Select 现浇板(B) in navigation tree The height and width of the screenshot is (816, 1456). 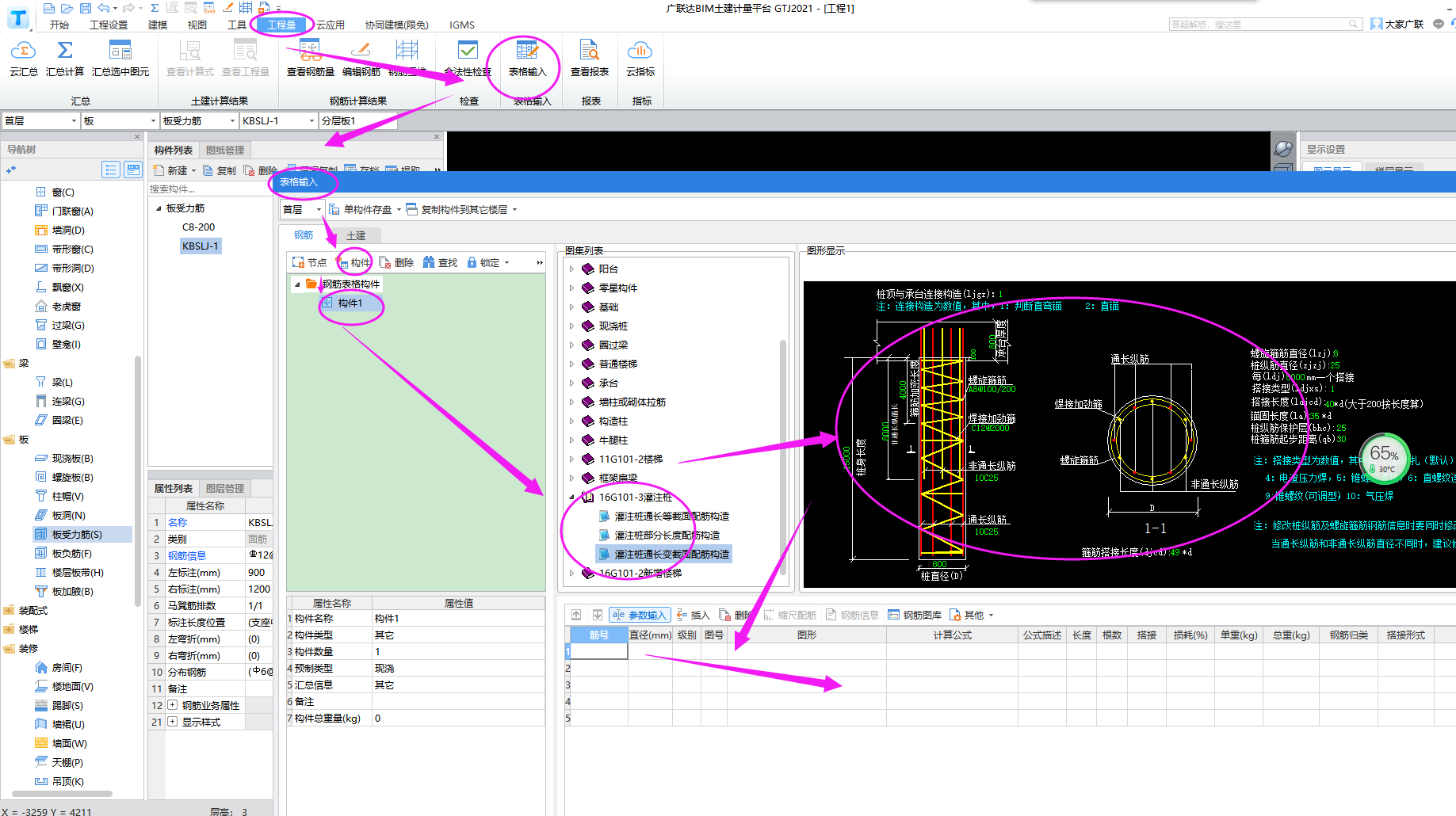tap(72, 458)
